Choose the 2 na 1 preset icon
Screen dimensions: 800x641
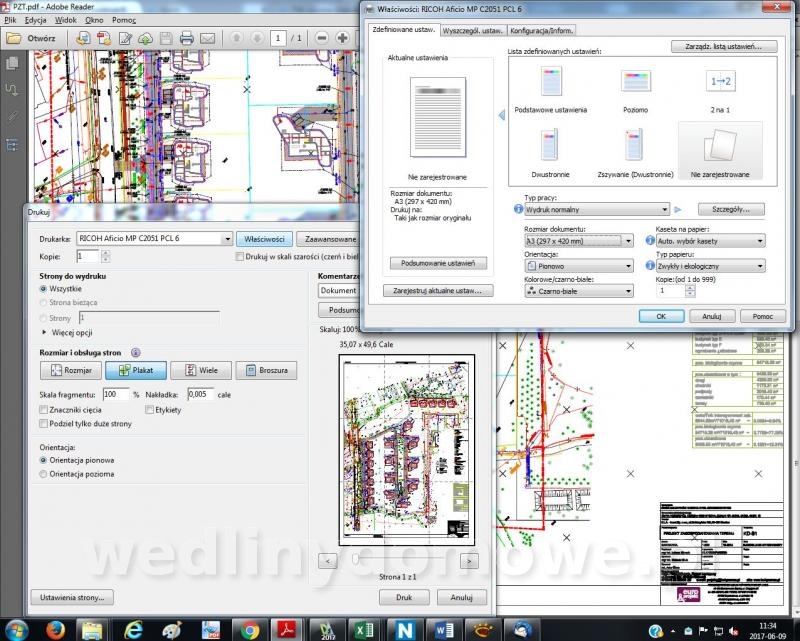pos(720,81)
